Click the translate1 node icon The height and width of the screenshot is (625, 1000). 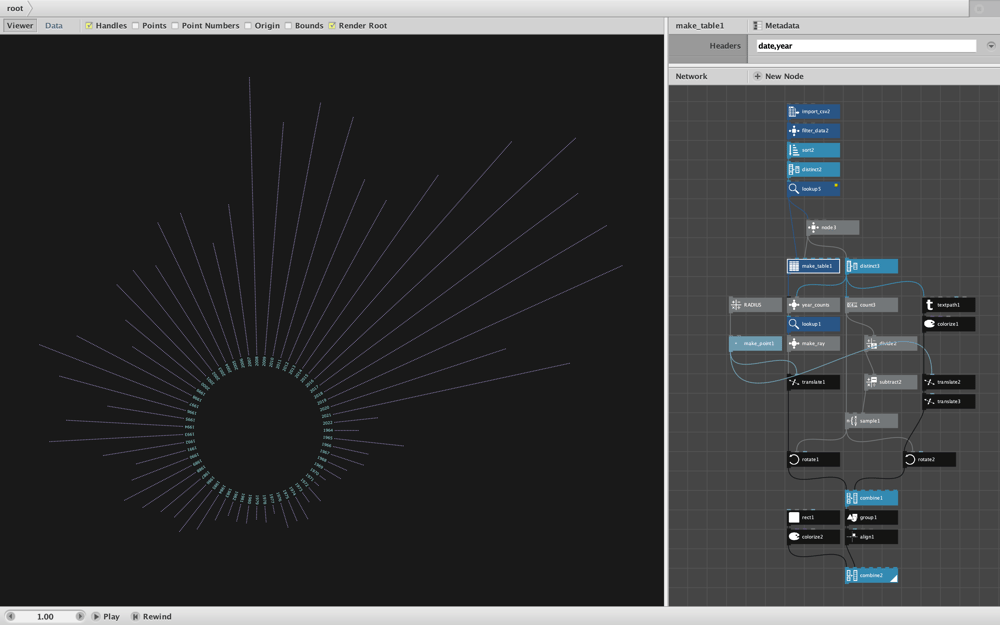click(x=793, y=382)
